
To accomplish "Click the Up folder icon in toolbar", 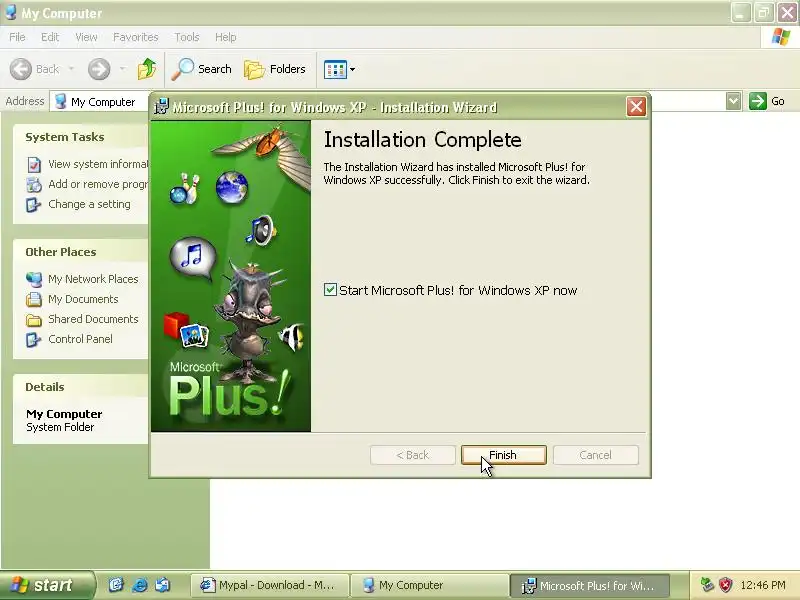I will 147,69.
